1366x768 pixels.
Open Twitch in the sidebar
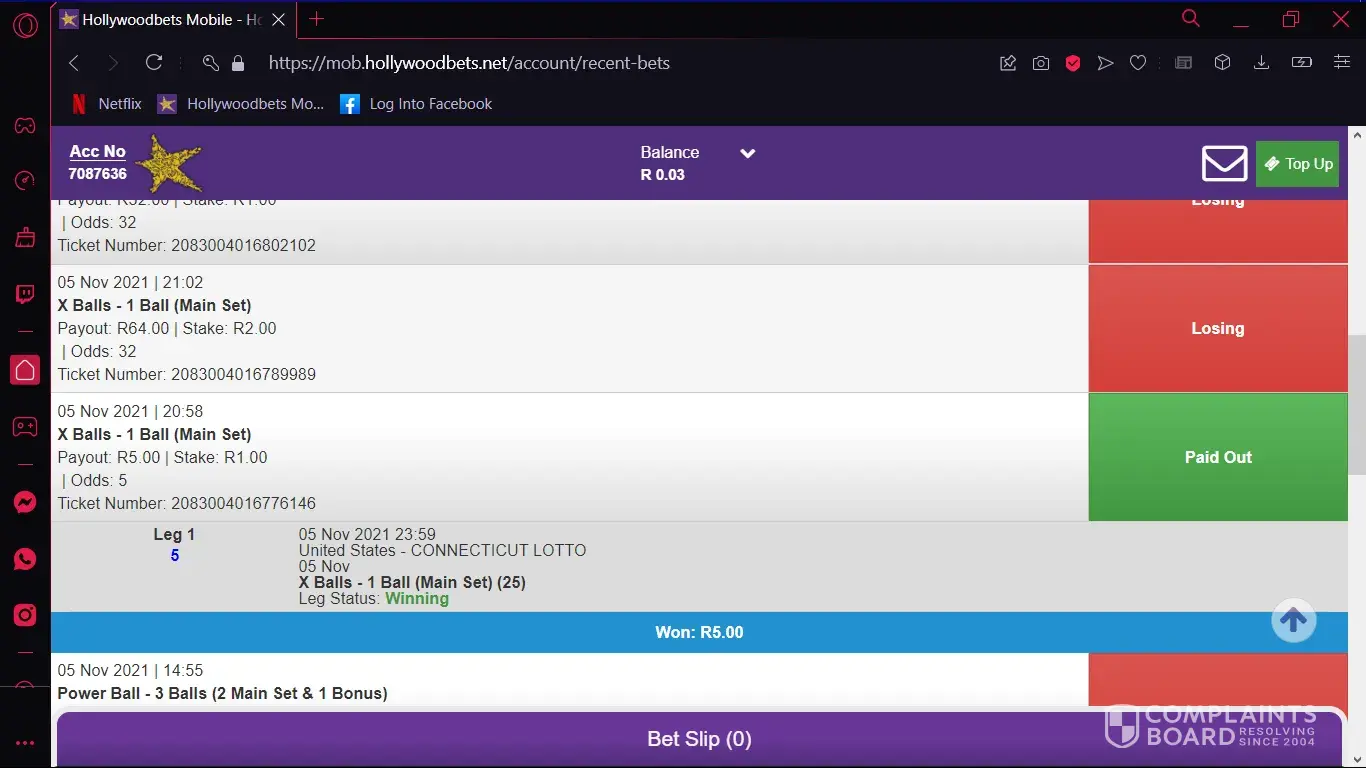click(25, 294)
